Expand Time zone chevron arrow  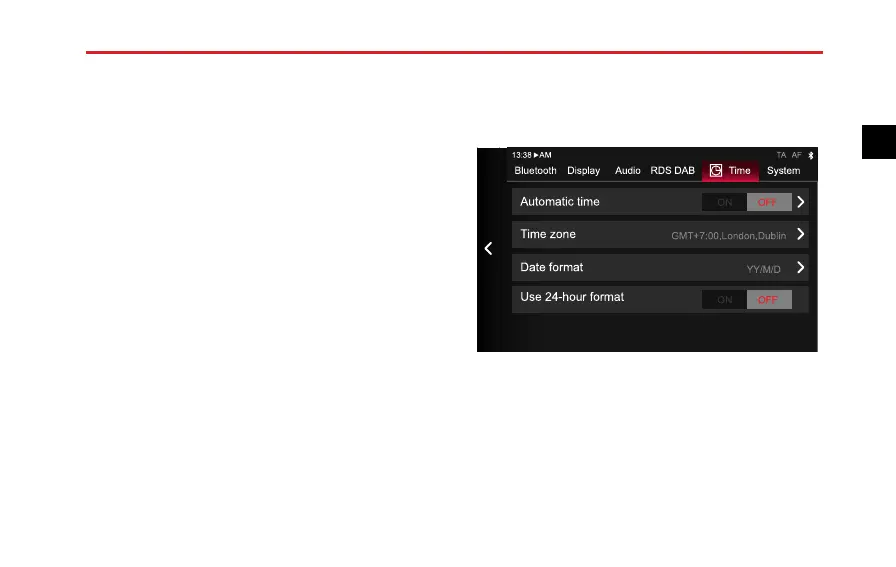point(801,234)
